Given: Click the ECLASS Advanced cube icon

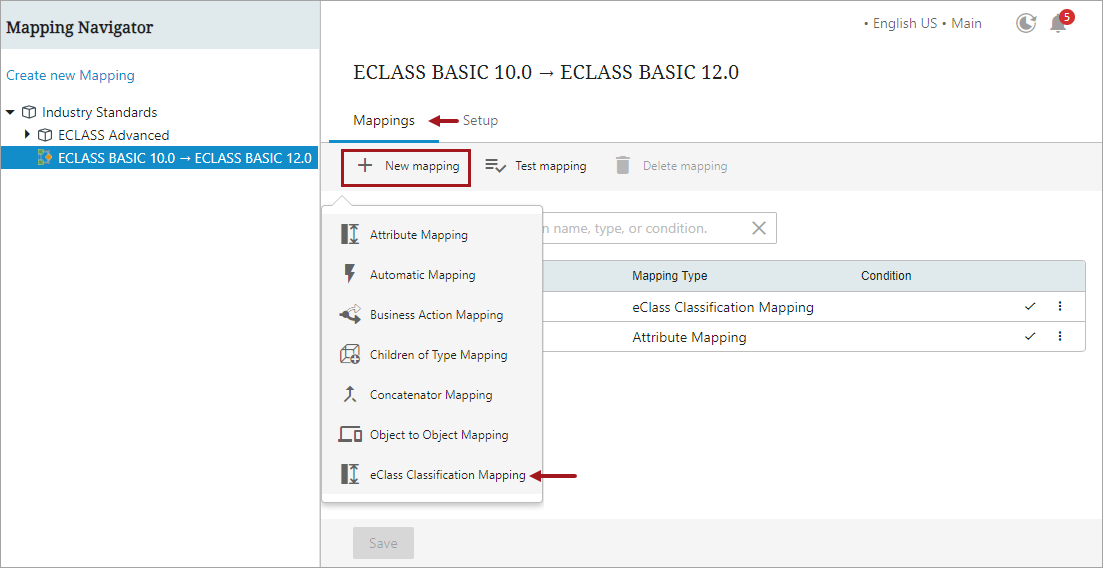Looking at the screenshot, I should pos(45,135).
